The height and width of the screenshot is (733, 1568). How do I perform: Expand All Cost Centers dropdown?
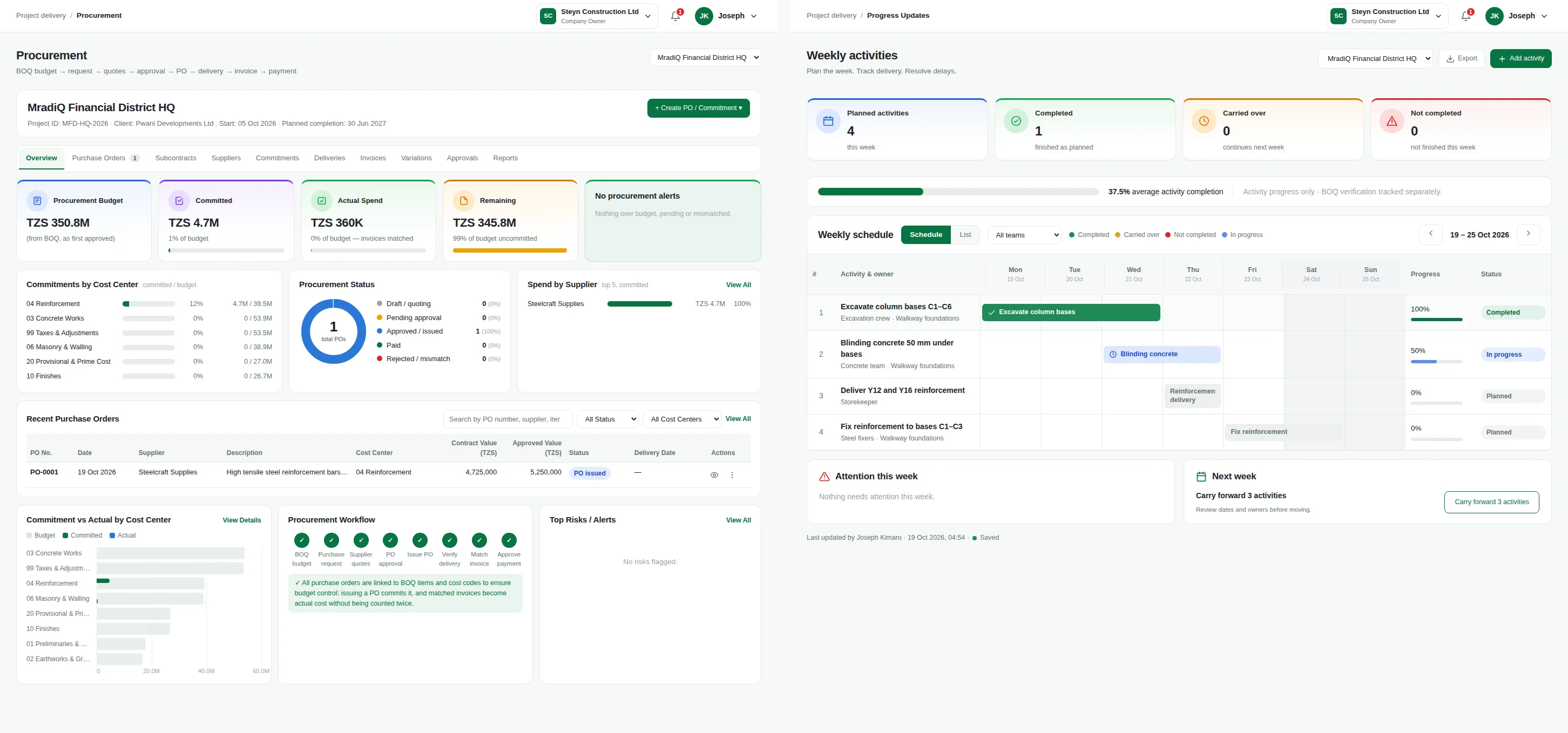(682, 419)
